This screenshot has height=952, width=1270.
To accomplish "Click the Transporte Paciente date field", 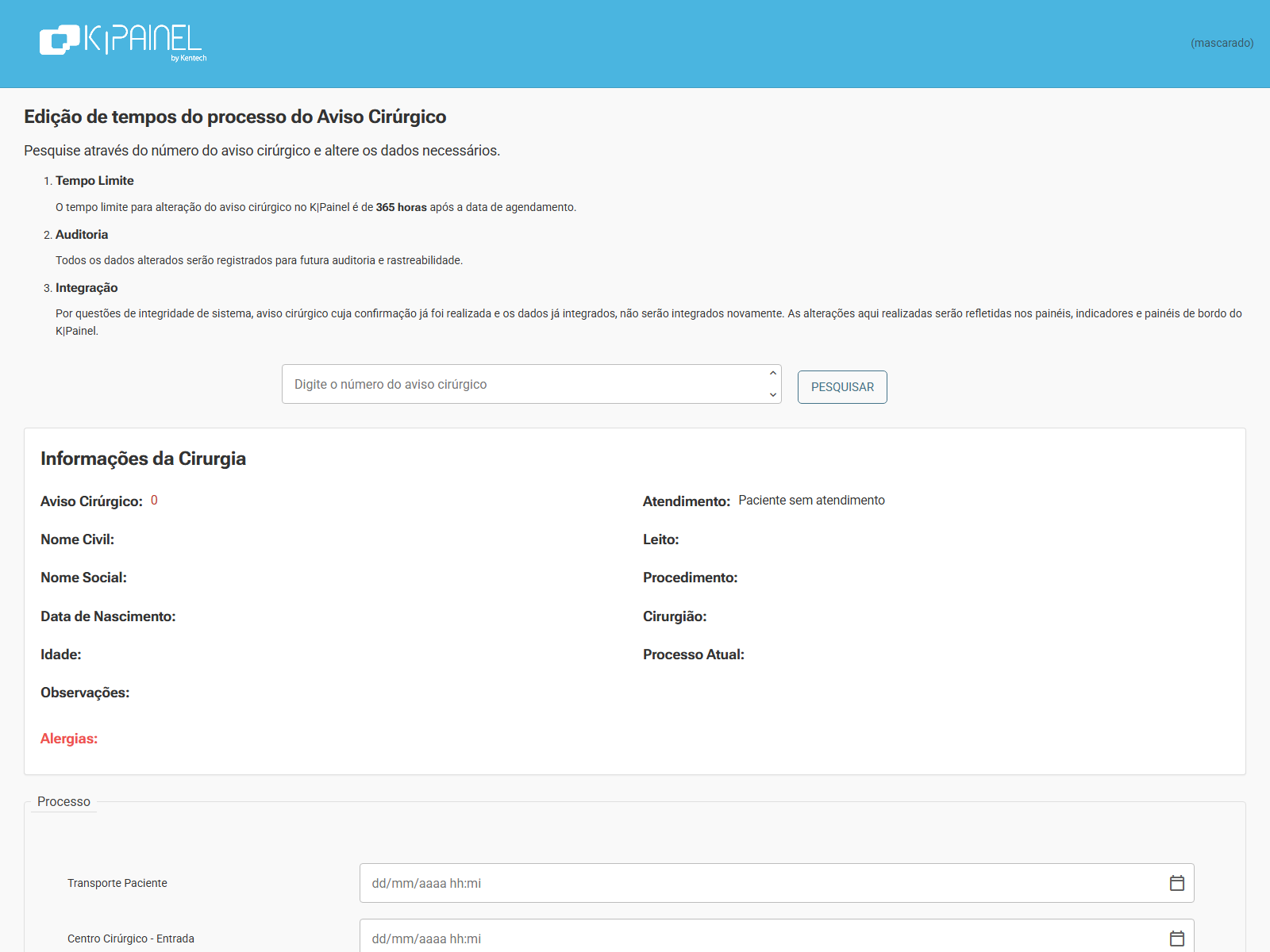I will click(x=776, y=883).
